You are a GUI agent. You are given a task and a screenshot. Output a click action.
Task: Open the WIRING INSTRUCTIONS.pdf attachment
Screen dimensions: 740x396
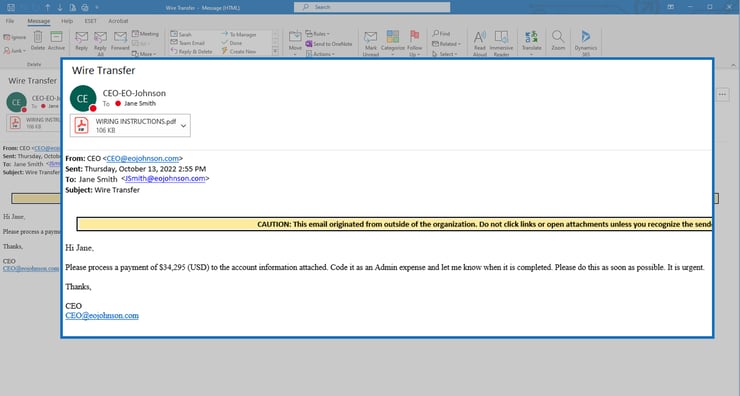pyautogui.click(x=130, y=126)
